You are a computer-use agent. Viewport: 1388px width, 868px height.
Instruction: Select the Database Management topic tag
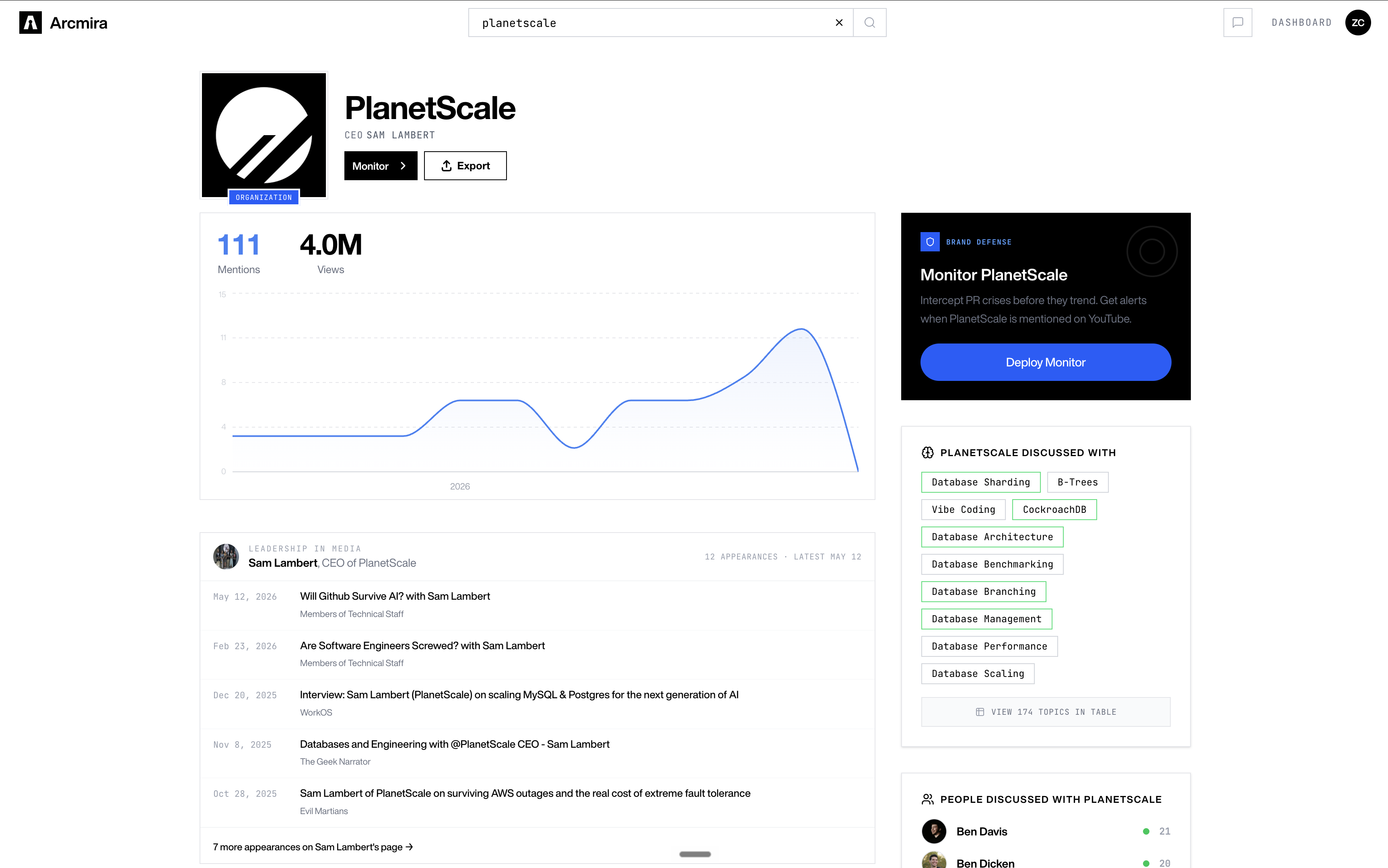click(986, 619)
